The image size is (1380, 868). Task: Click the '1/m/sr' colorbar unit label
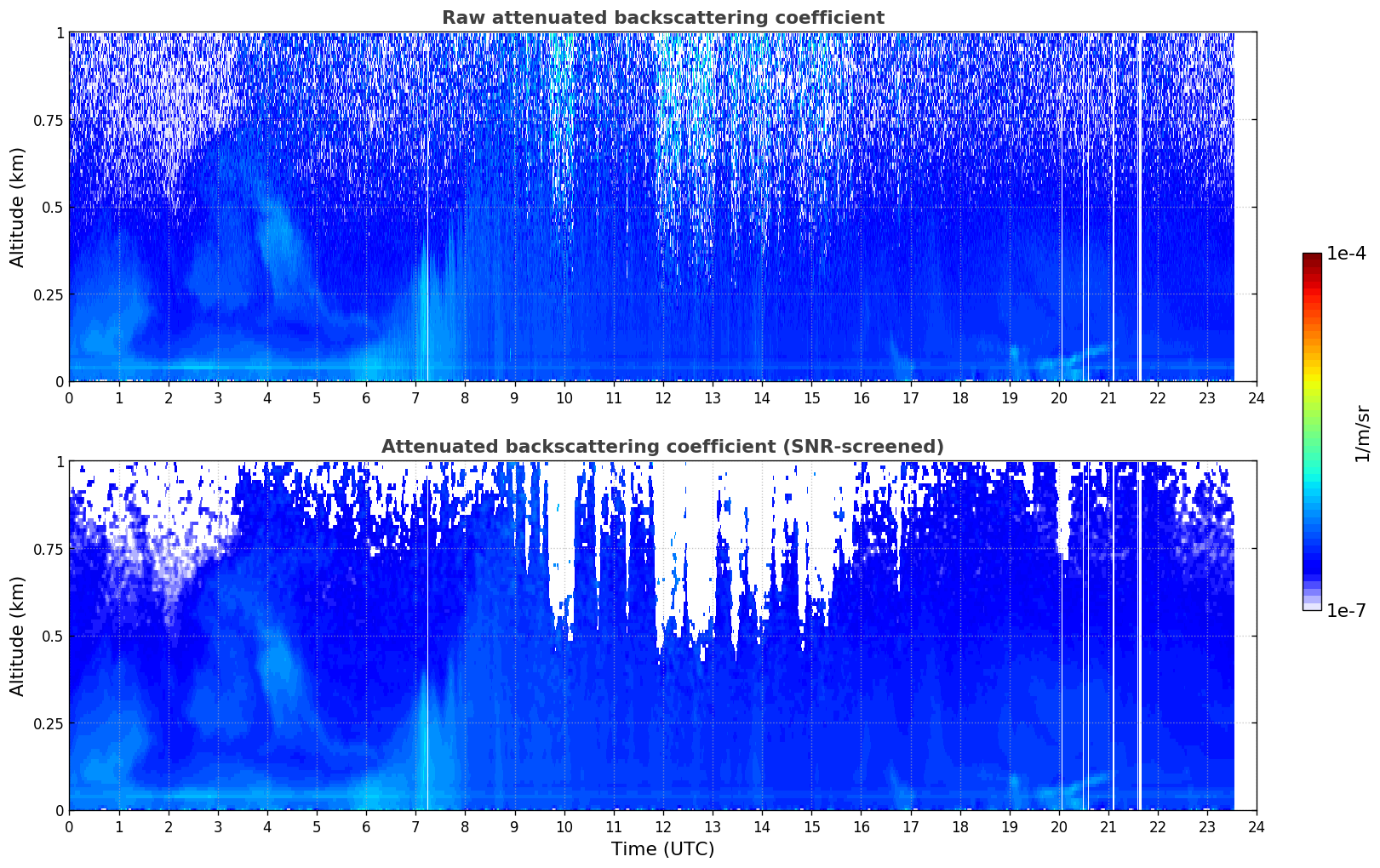(x=1363, y=432)
